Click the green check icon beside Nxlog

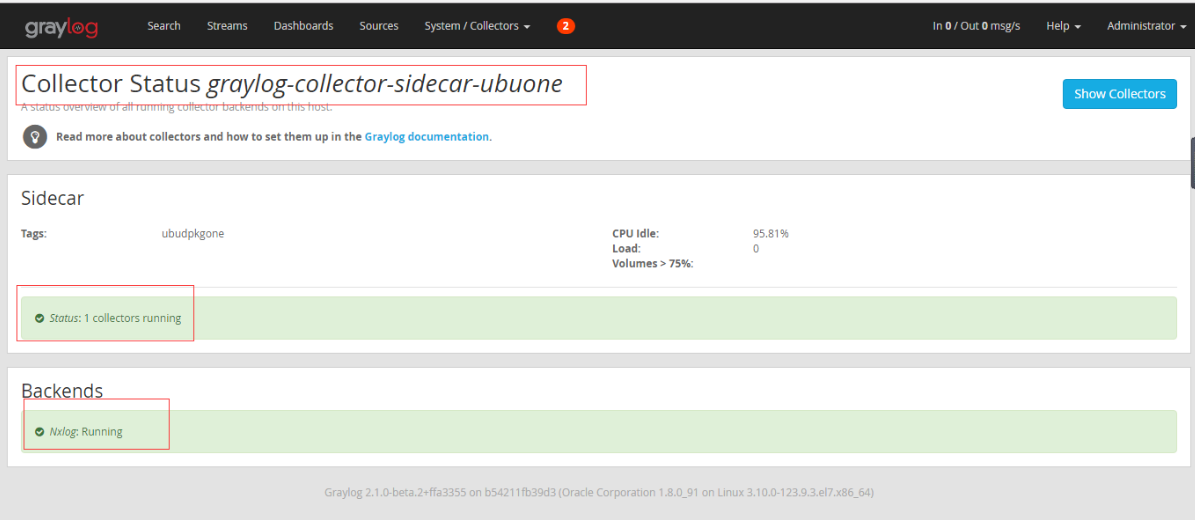point(40,432)
